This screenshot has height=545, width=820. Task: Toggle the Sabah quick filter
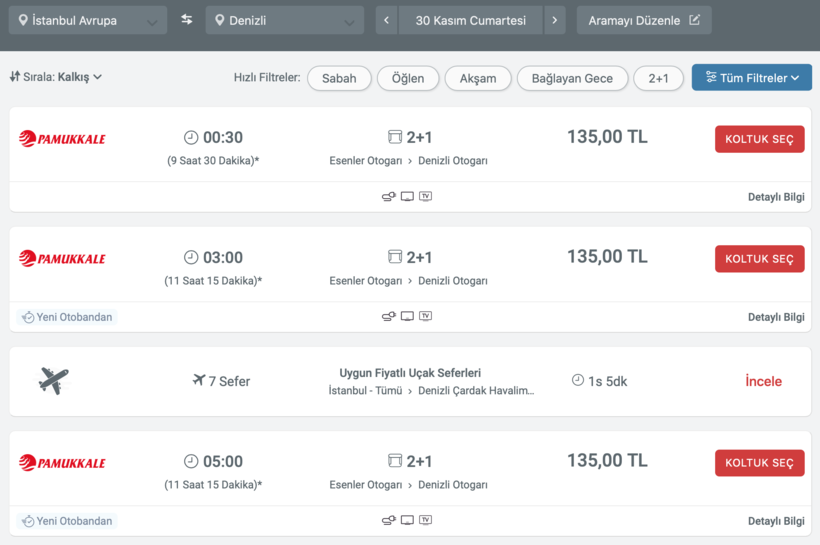tap(339, 78)
